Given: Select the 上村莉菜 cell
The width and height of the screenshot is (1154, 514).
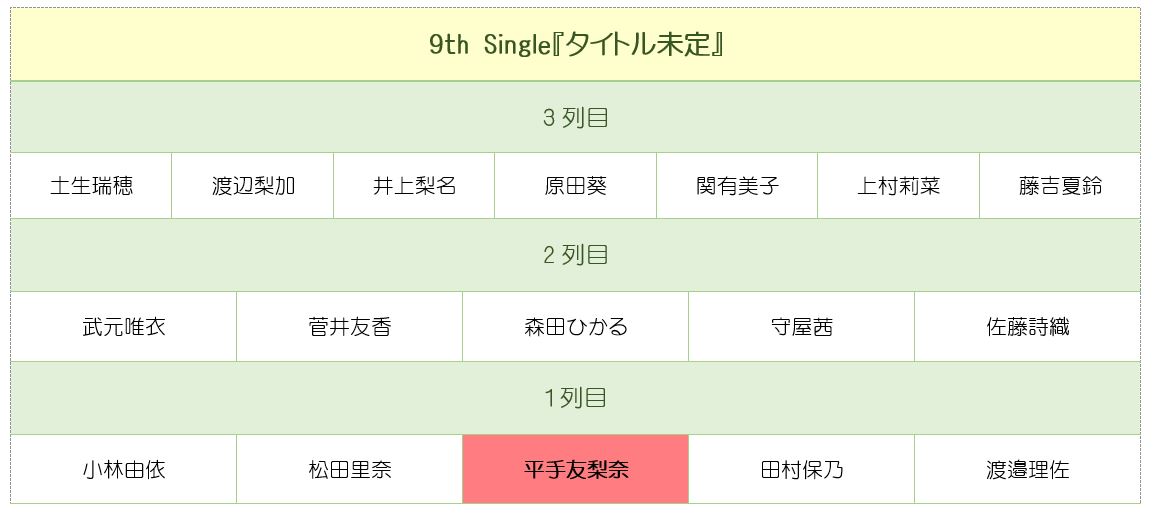Looking at the screenshot, I should point(898,186).
